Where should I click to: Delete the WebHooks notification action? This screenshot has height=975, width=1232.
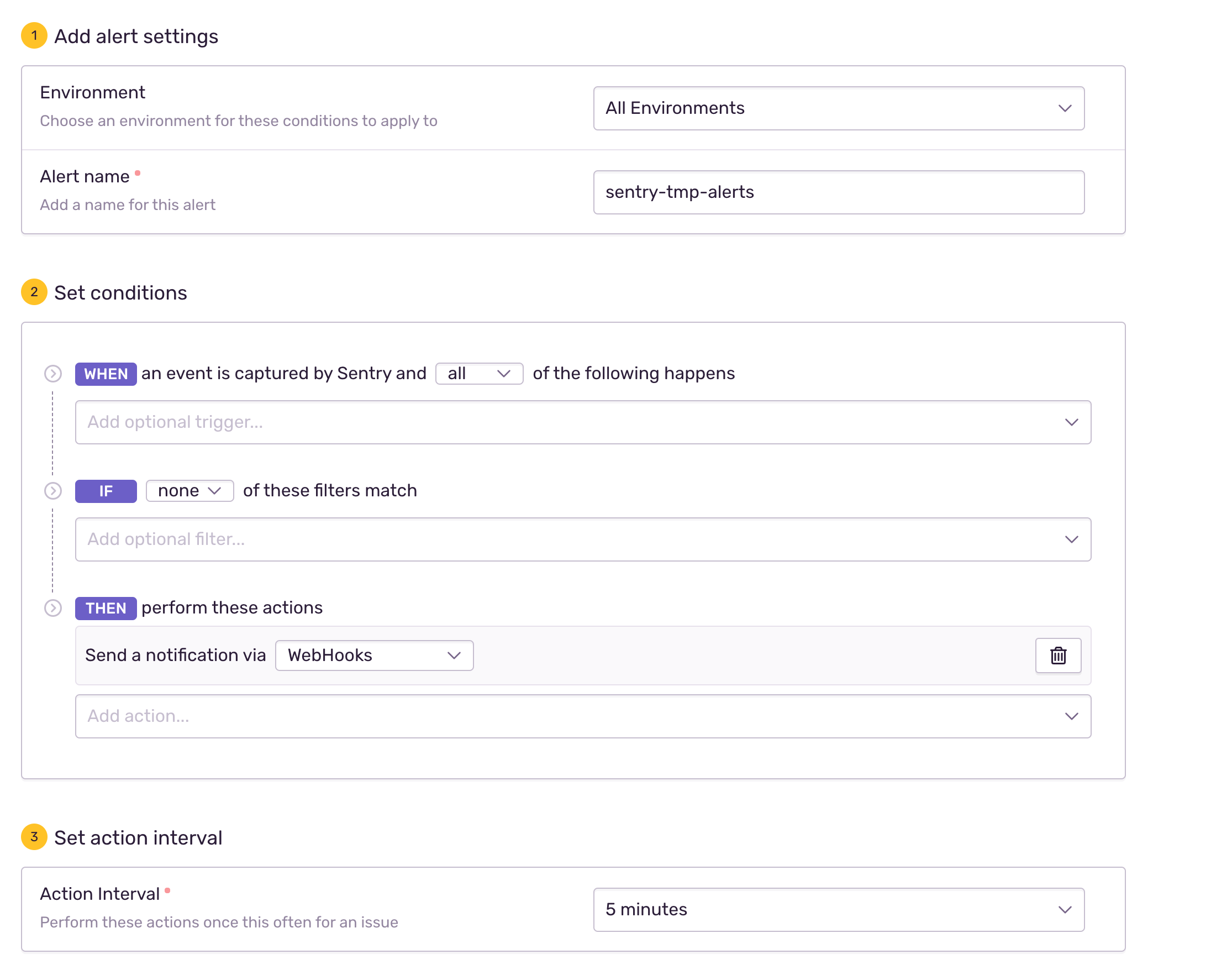[1058, 656]
